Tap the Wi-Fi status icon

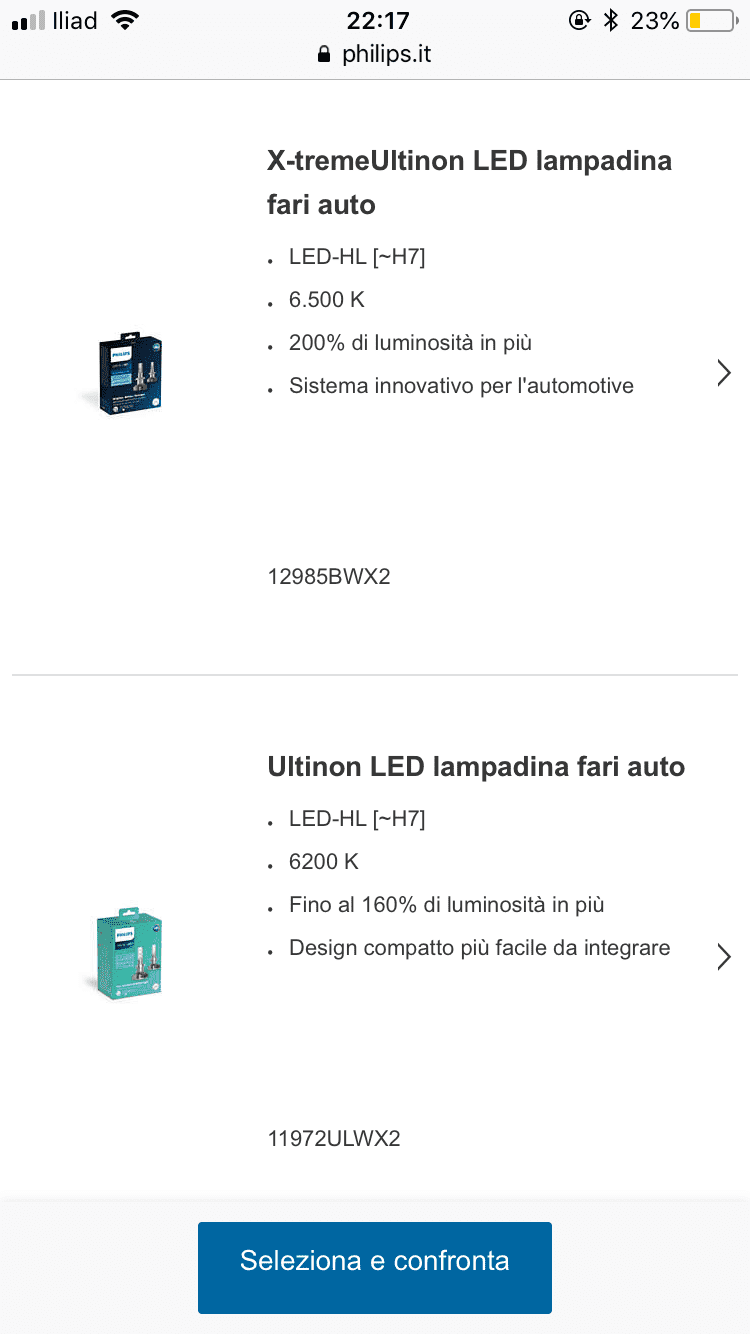(x=125, y=20)
